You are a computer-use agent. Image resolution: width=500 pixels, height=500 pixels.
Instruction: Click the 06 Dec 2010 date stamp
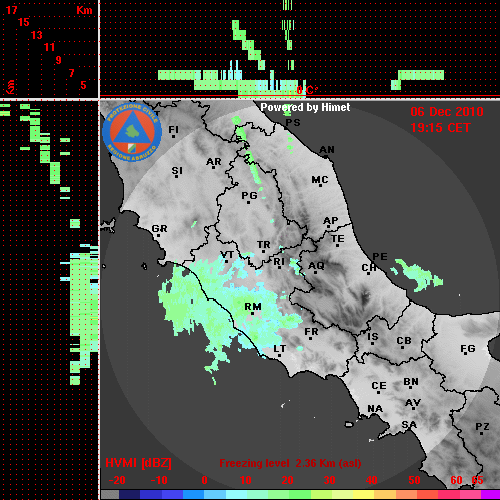pyautogui.click(x=447, y=112)
